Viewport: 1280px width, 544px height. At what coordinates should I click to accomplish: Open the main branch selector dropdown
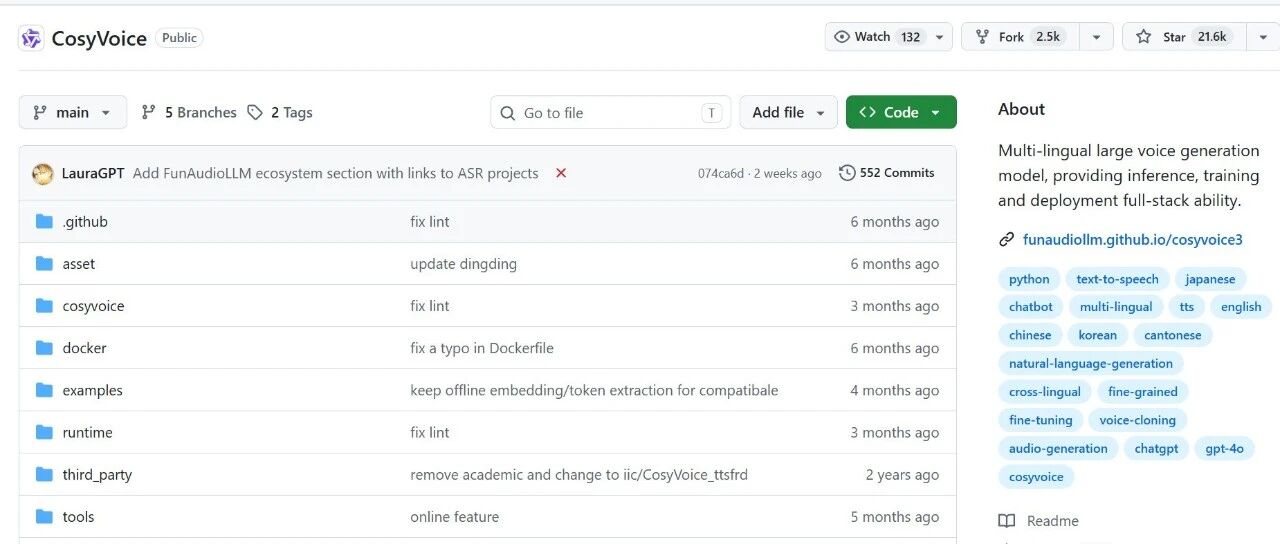click(x=73, y=112)
